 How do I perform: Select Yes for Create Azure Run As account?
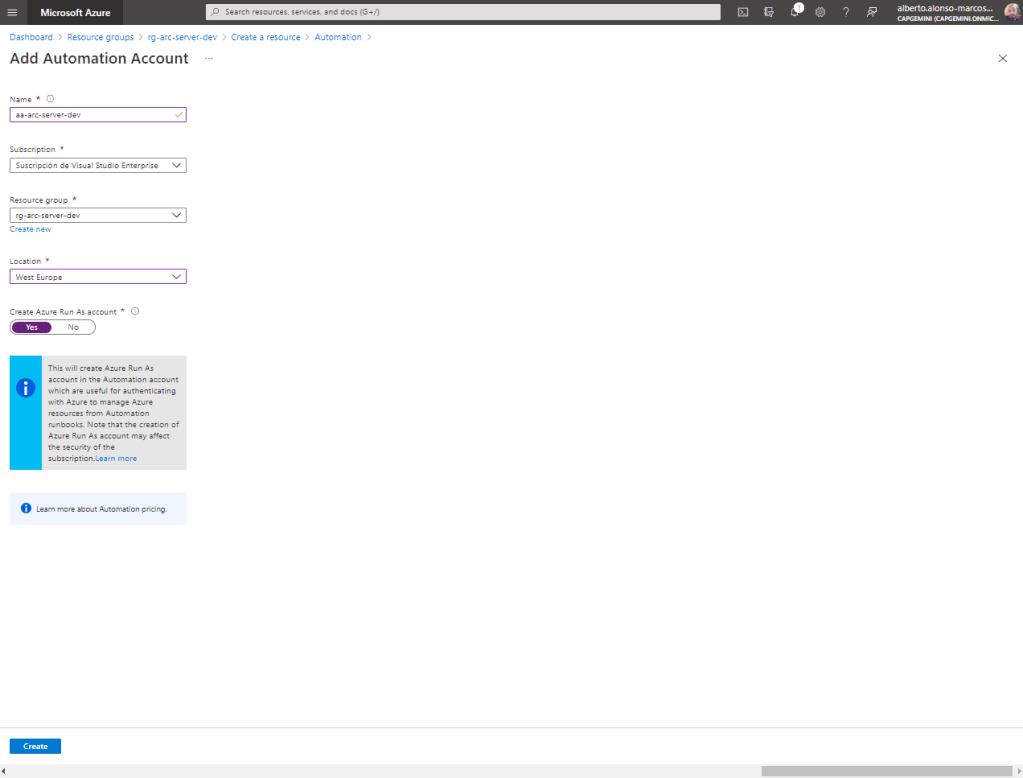(x=31, y=327)
